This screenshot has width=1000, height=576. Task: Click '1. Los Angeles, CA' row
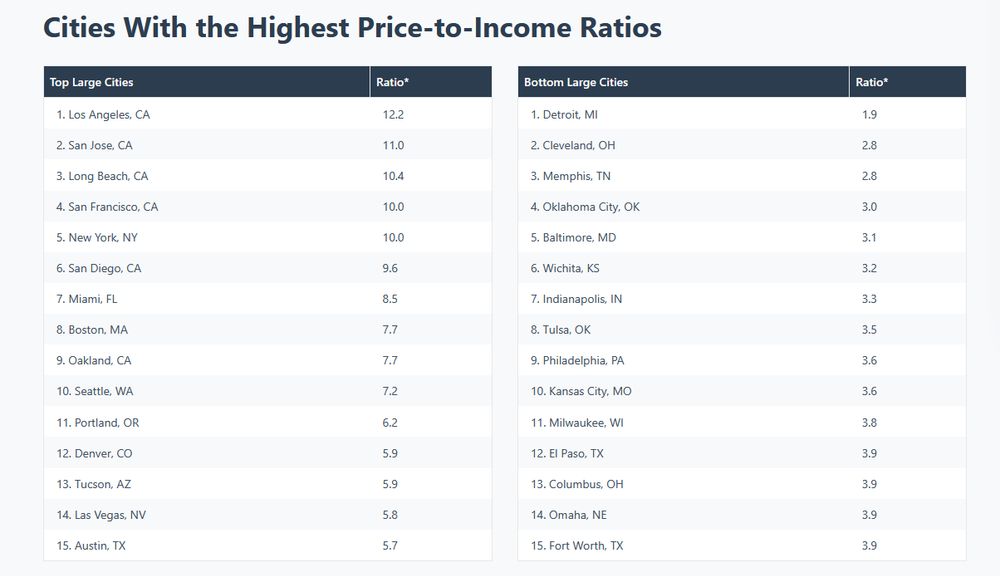(x=268, y=115)
